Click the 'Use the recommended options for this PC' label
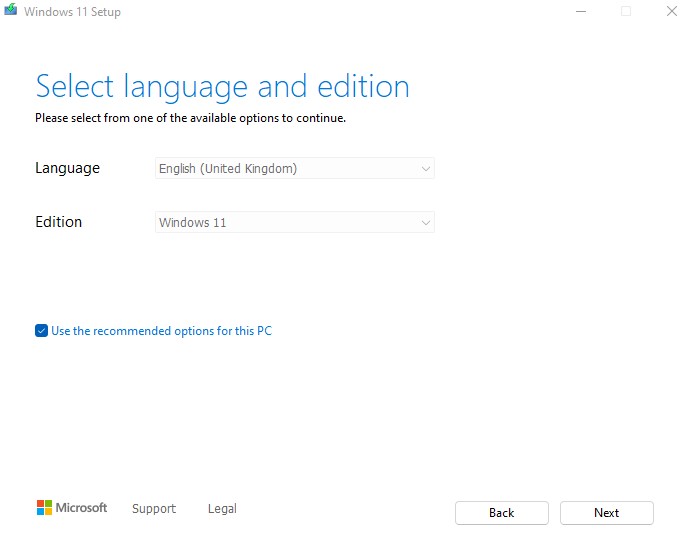The image size is (692, 544). 162,331
